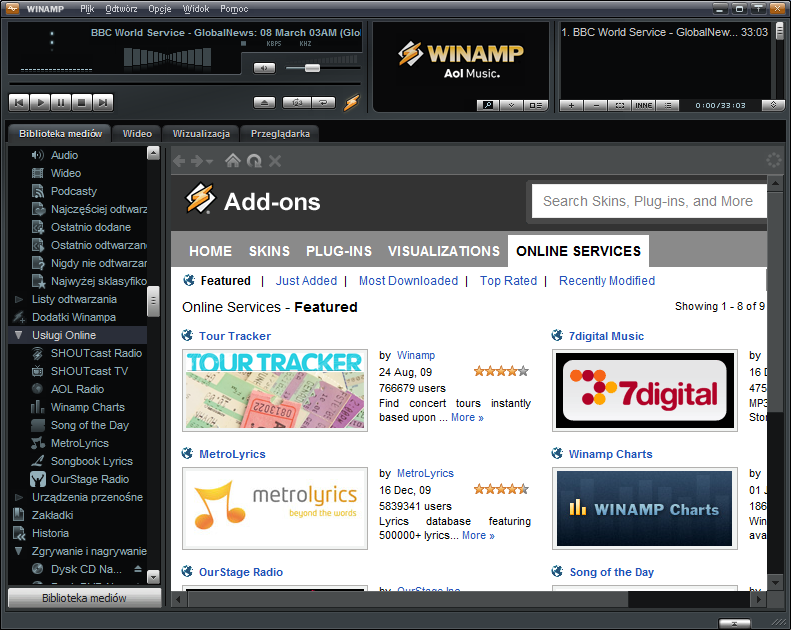Open the forward history dropdown arrow
This screenshot has height=630, width=791.
pyautogui.click(x=209, y=161)
